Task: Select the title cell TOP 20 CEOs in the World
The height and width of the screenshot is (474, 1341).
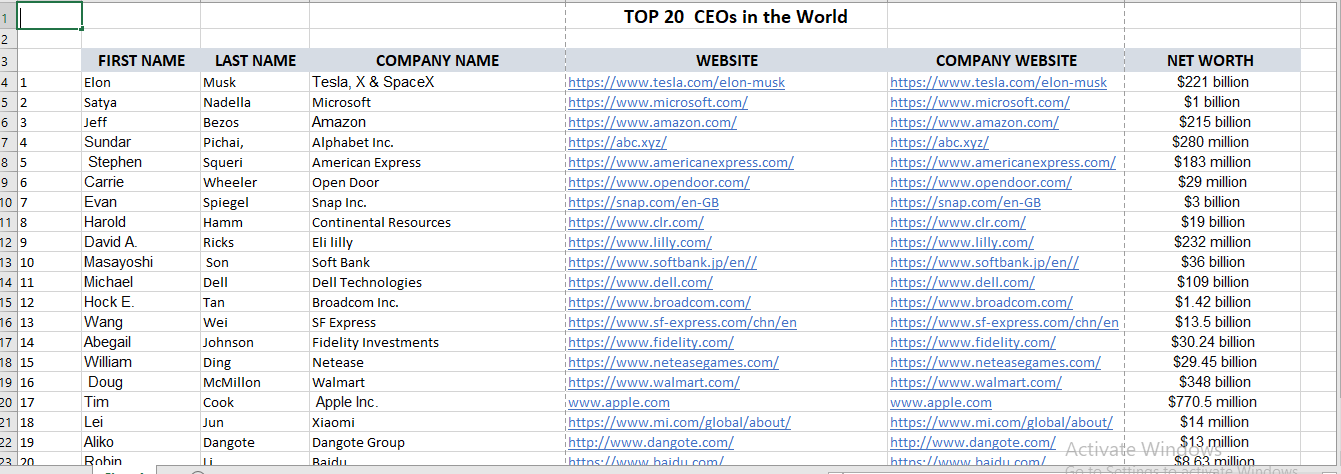Action: pyautogui.click(x=735, y=16)
